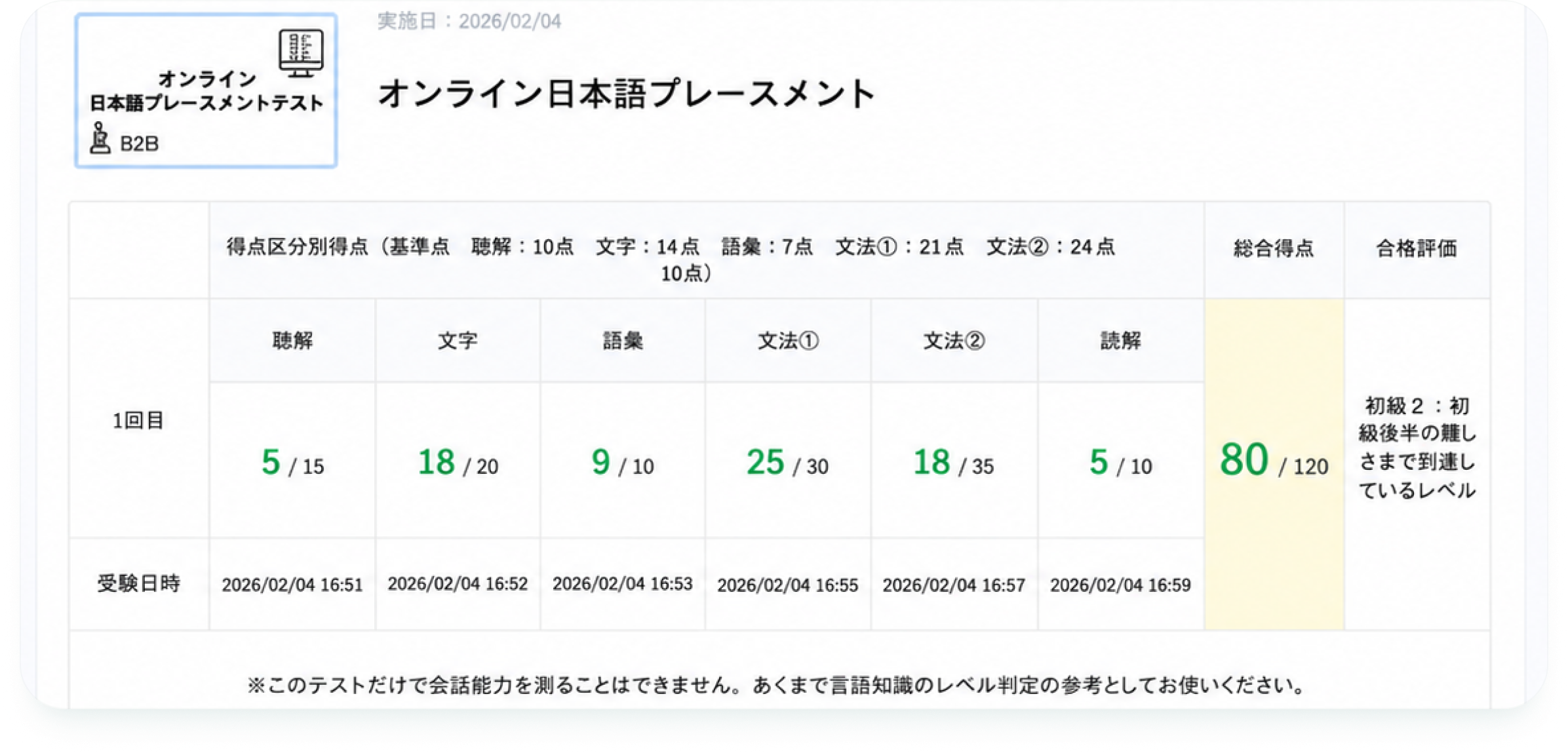The image size is (1568, 755).
Task: Click the timestamp 2026/02/04 16:57
Action: 954,585
